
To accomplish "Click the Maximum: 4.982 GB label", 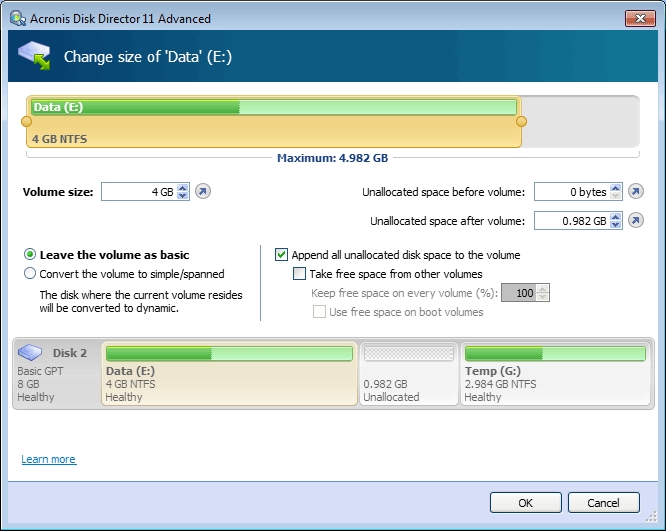I will click(x=333, y=158).
